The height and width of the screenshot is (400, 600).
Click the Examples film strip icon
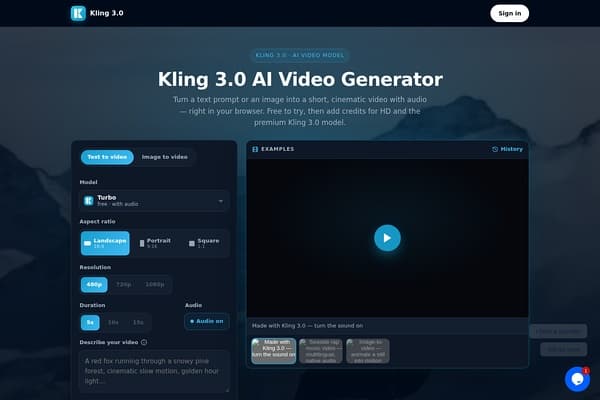(x=255, y=149)
